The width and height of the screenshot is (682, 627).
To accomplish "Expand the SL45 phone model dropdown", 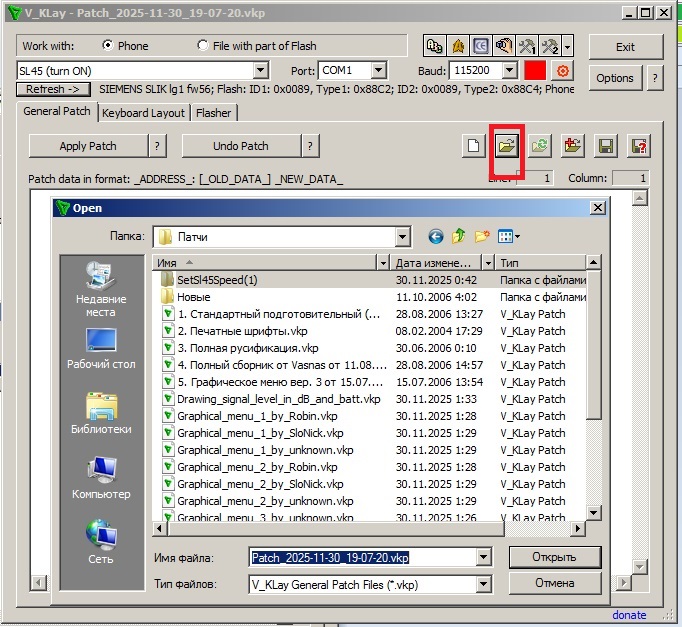I will point(261,71).
